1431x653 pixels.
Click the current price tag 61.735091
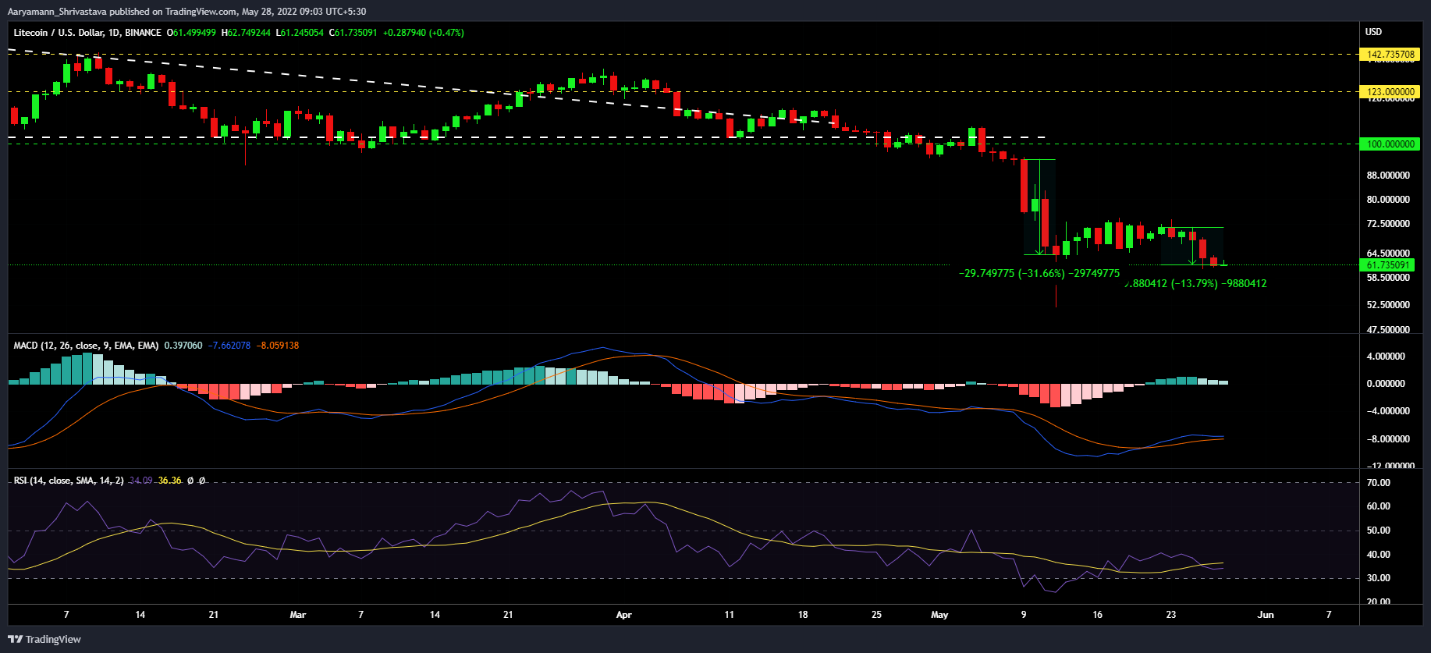(x=1391, y=265)
